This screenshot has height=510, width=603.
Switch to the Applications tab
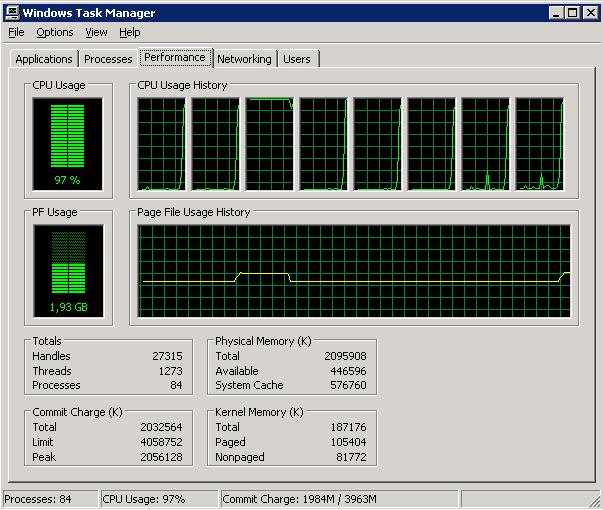44,59
